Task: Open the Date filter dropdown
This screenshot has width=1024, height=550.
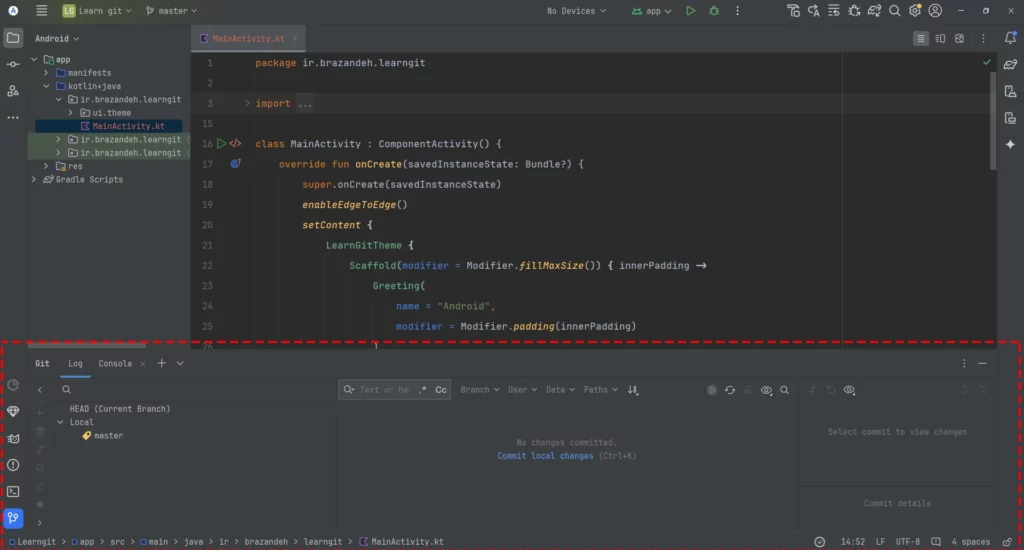Action: [x=560, y=390]
